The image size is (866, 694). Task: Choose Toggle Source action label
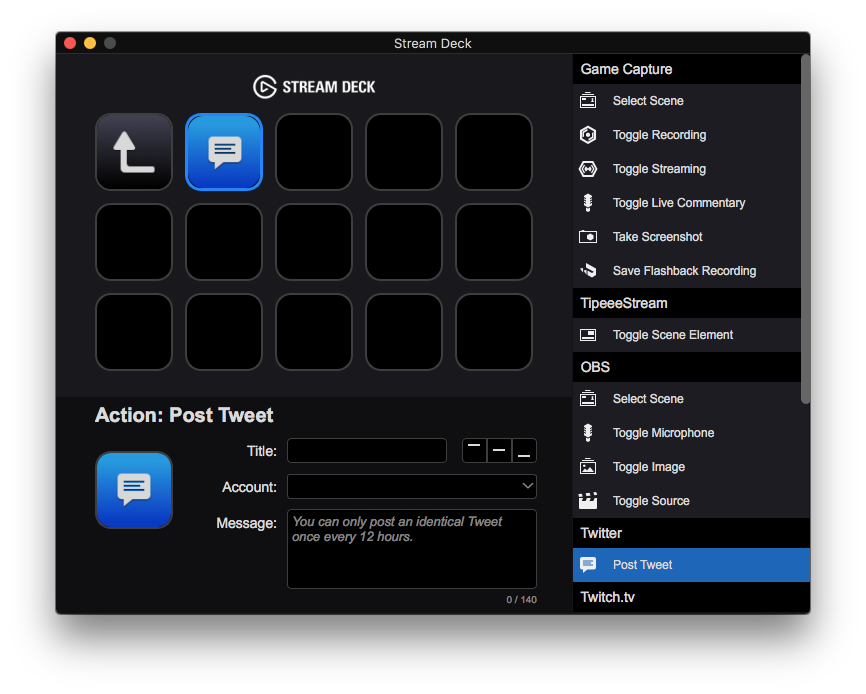[x=651, y=501]
